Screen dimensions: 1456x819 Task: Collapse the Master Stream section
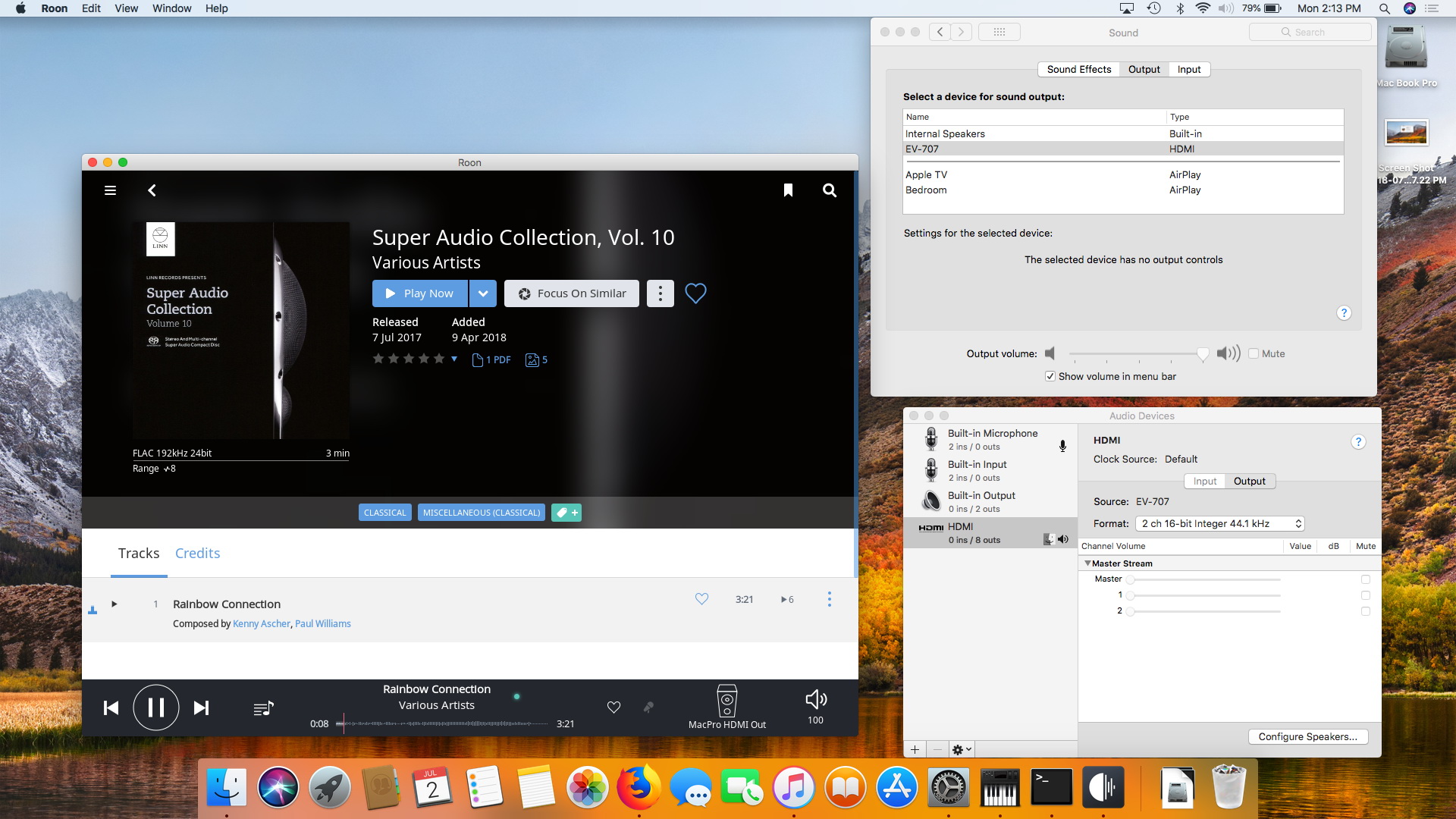pyautogui.click(x=1087, y=563)
